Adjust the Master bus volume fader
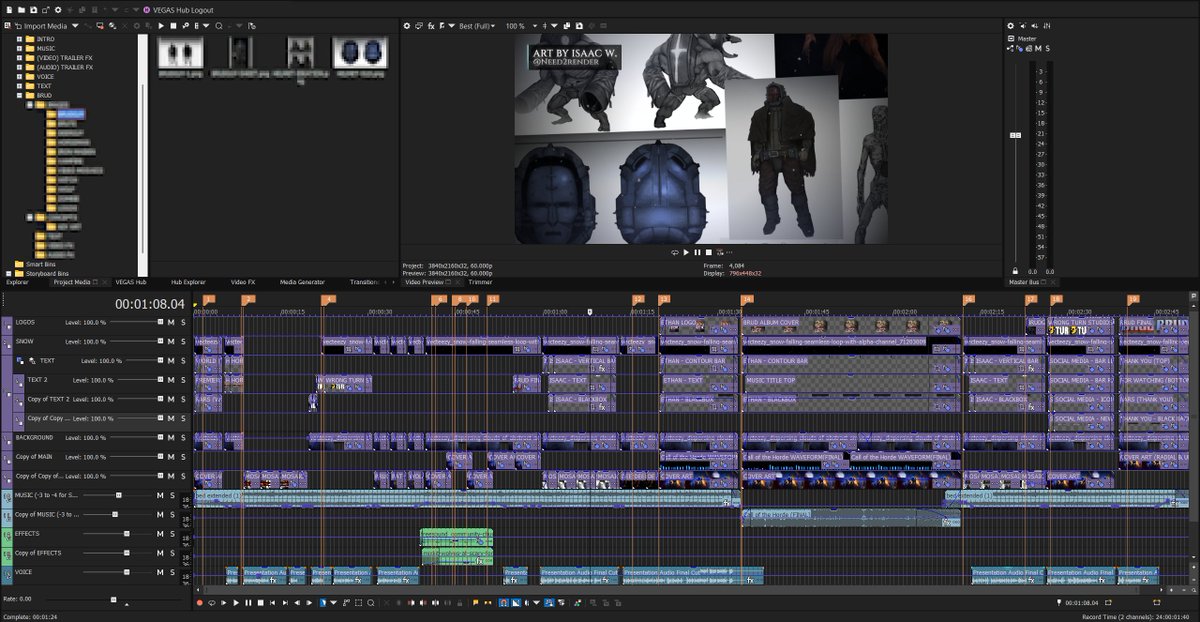The image size is (1200, 622). tap(1016, 134)
